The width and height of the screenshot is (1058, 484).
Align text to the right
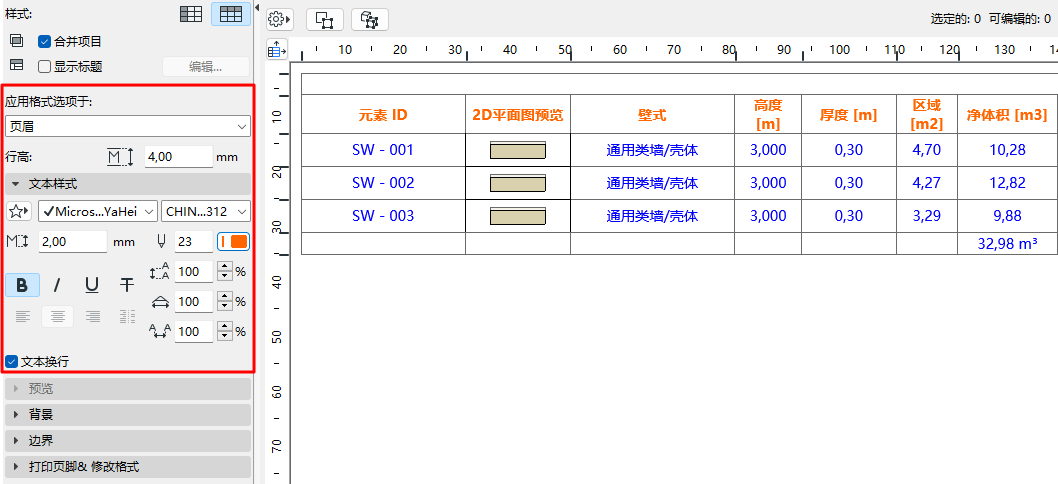pyautogui.click(x=92, y=317)
